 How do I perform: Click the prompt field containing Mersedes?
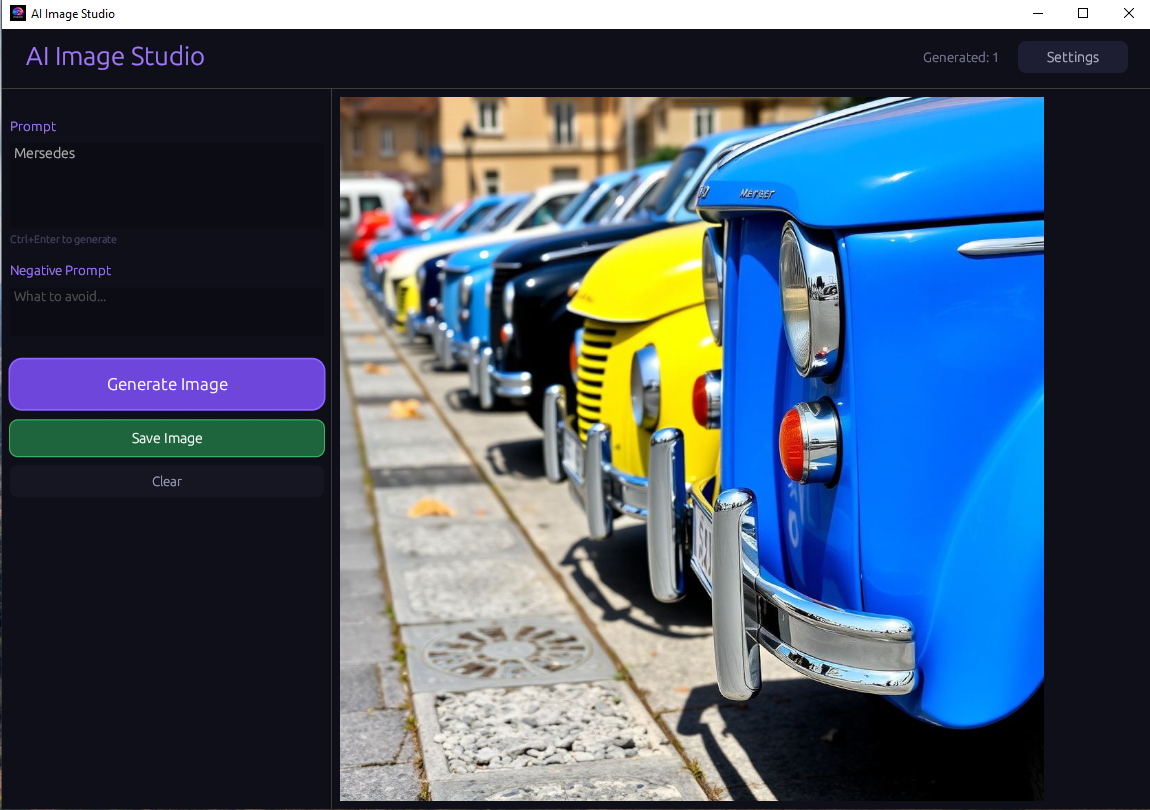(166, 180)
